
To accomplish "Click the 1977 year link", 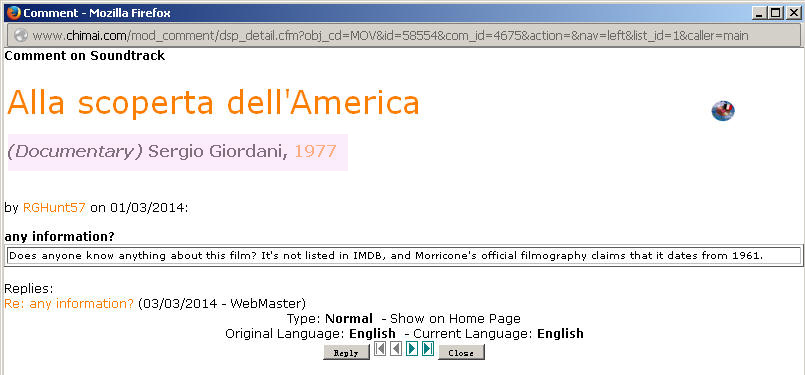I will click(315, 152).
